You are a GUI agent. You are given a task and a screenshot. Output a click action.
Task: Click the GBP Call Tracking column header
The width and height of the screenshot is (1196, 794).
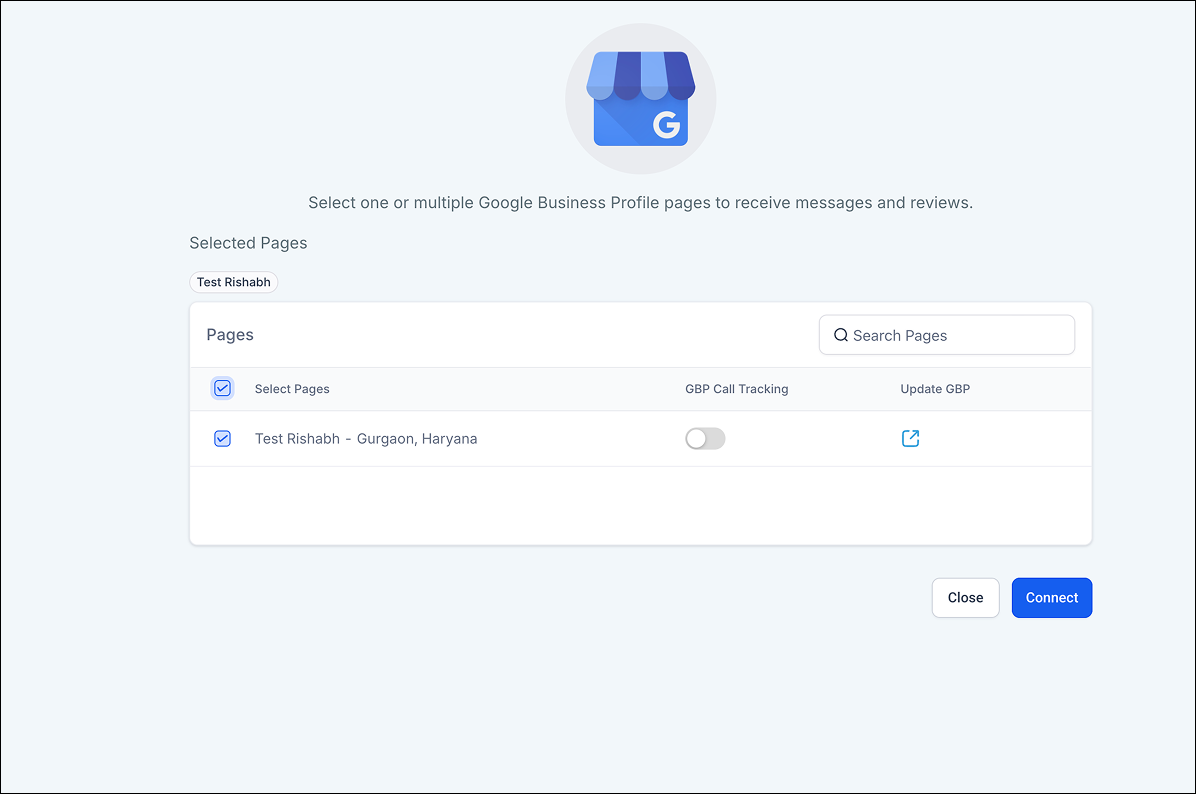736,389
